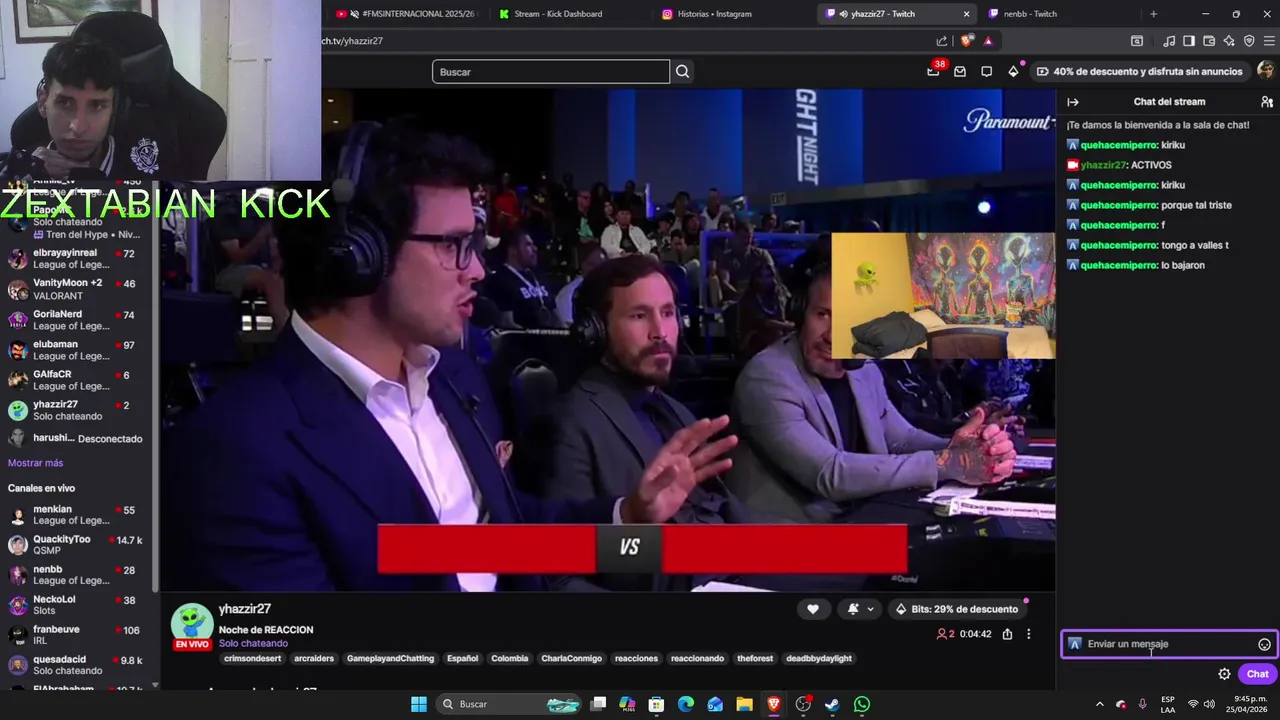
Task: Click the purple Chat send button
Action: 1258,674
